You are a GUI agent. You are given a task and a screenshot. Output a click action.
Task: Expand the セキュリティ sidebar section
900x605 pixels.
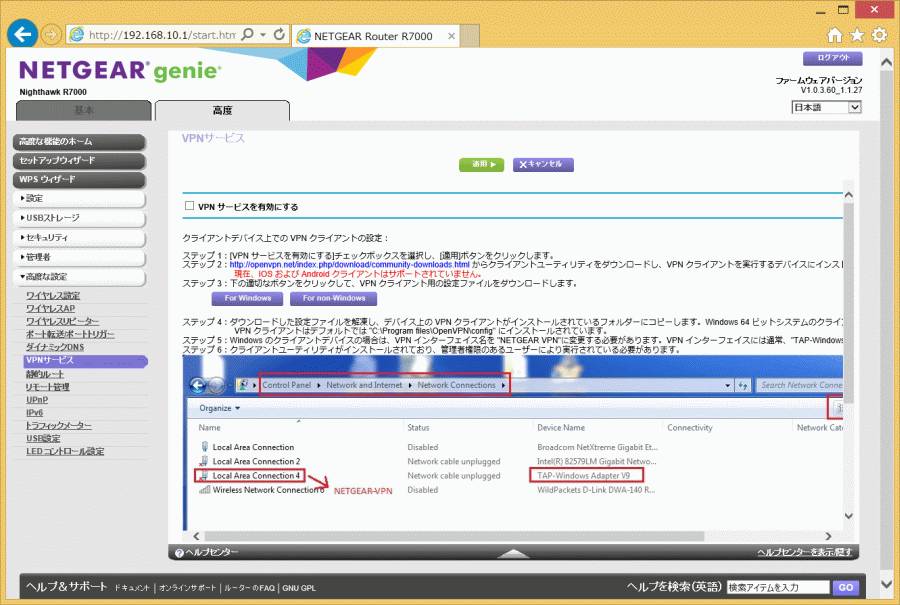point(80,237)
